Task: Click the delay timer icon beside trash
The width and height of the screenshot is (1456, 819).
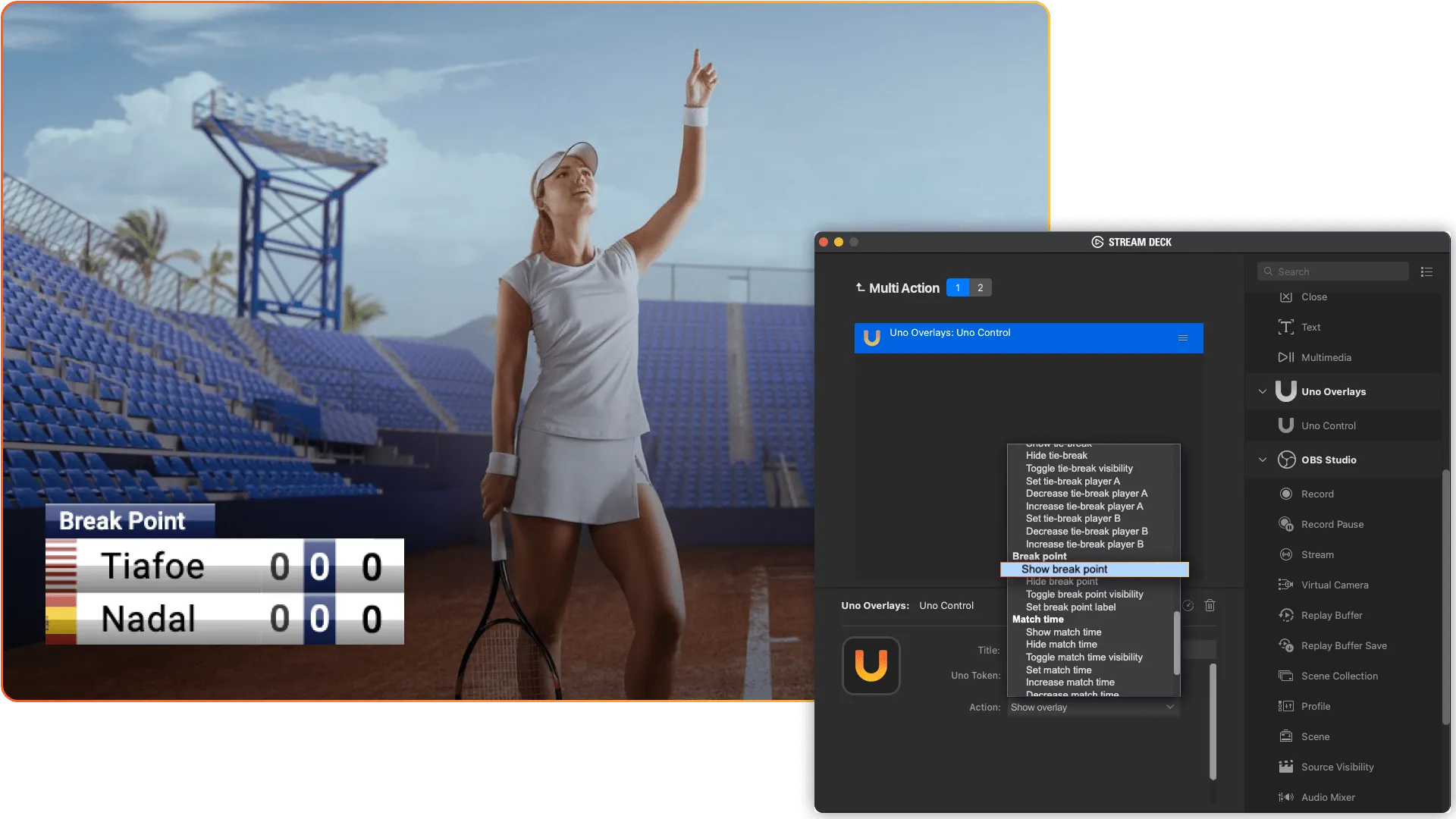Action: (x=1188, y=605)
